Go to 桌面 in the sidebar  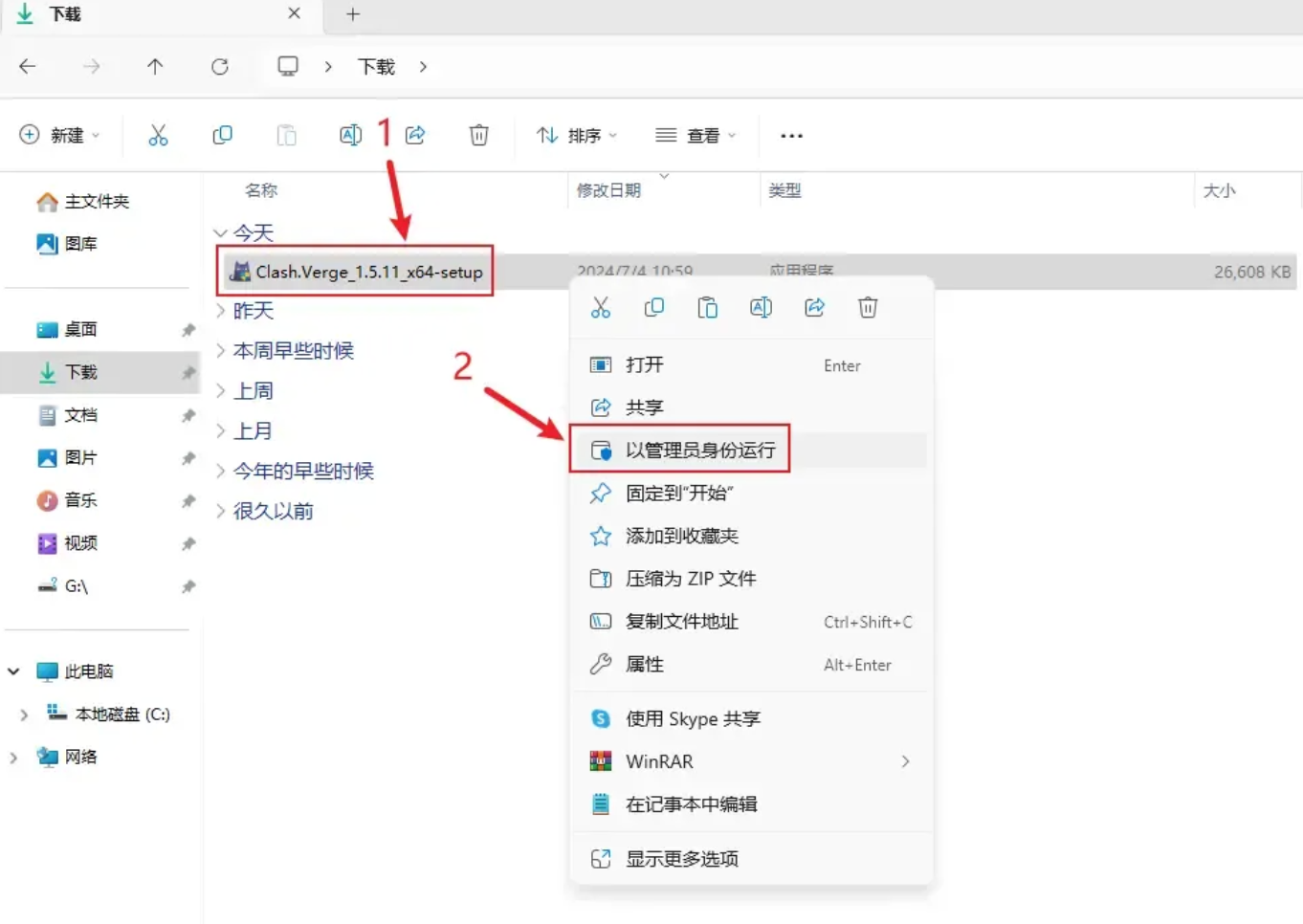click(x=80, y=329)
